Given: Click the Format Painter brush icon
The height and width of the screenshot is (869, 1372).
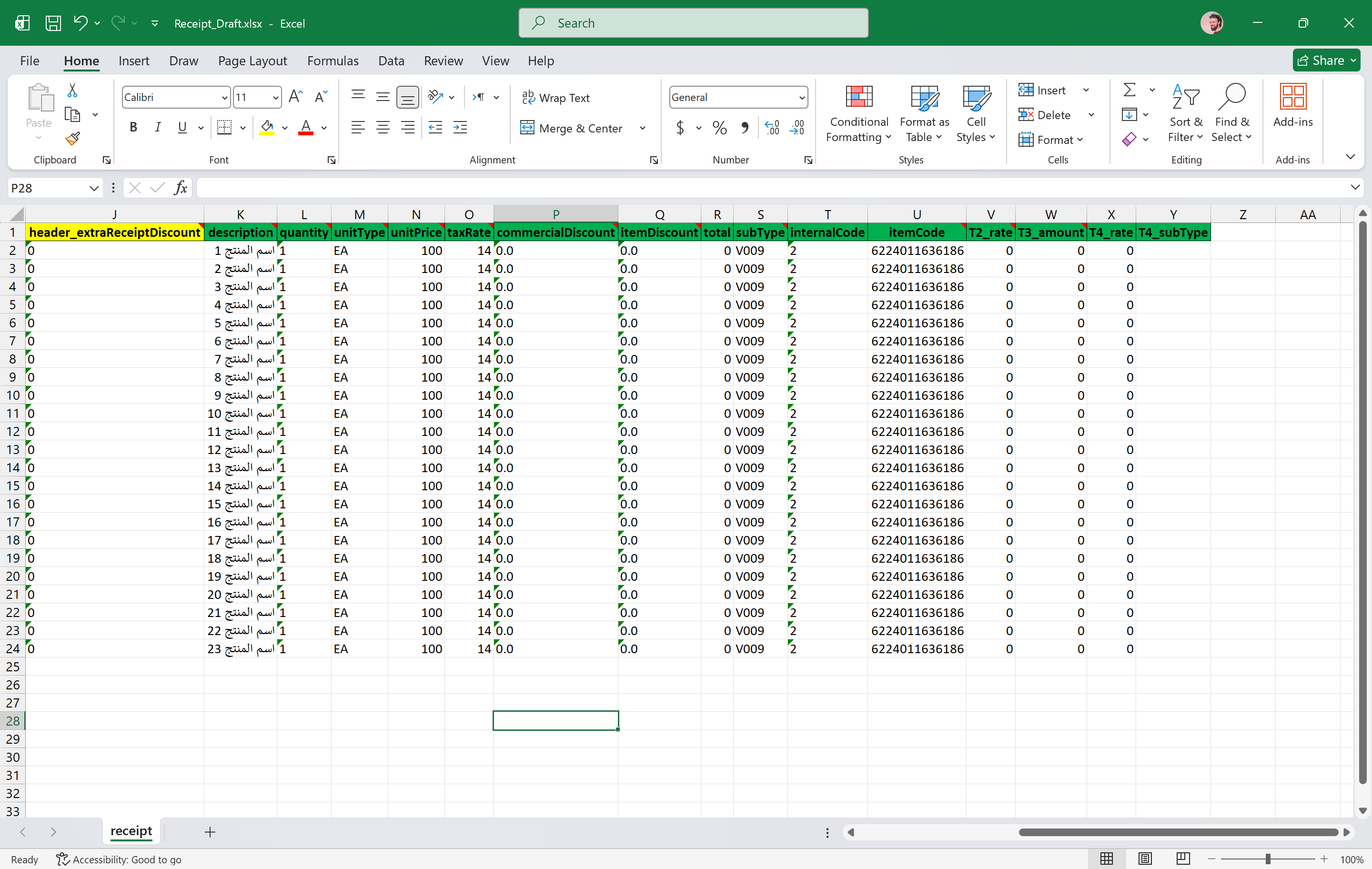Looking at the screenshot, I should [x=72, y=139].
